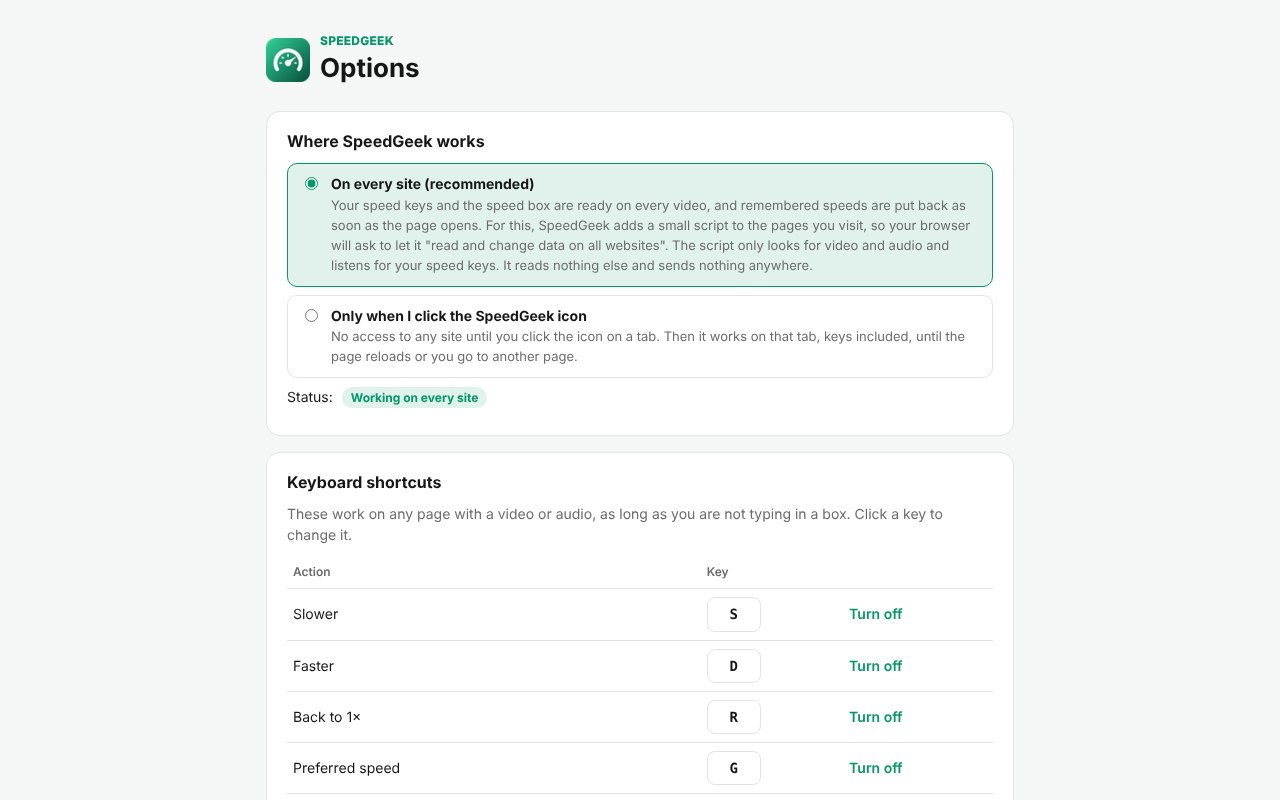Turn off the Preferred speed shortcut

pos(876,768)
